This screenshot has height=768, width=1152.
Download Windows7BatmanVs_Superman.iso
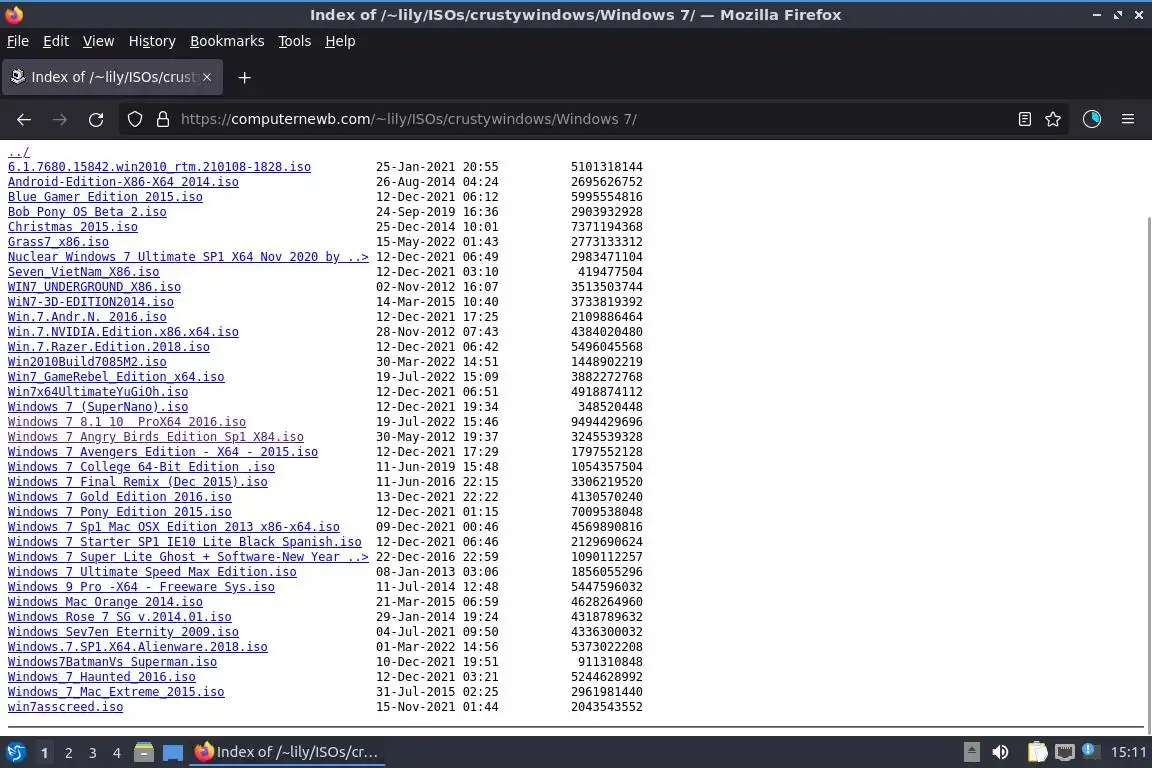point(112,661)
